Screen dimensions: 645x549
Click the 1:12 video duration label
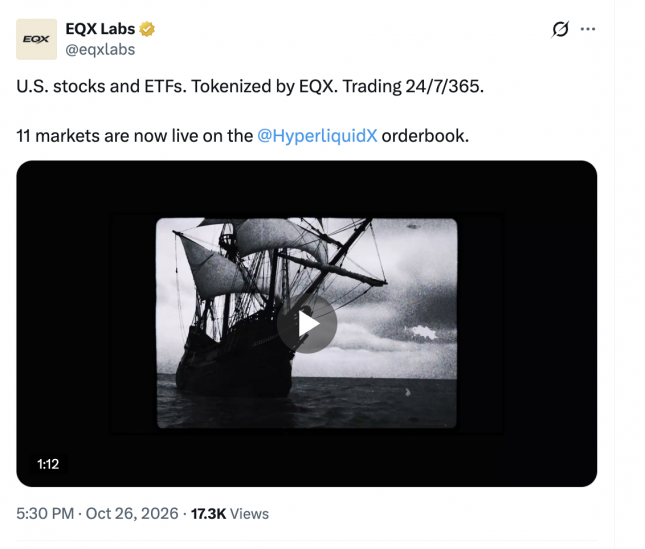coord(48,464)
